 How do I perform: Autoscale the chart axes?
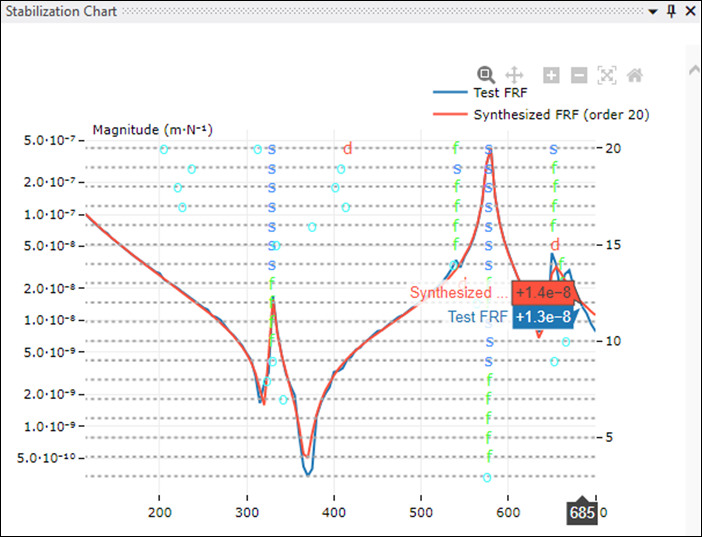point(607,75)
